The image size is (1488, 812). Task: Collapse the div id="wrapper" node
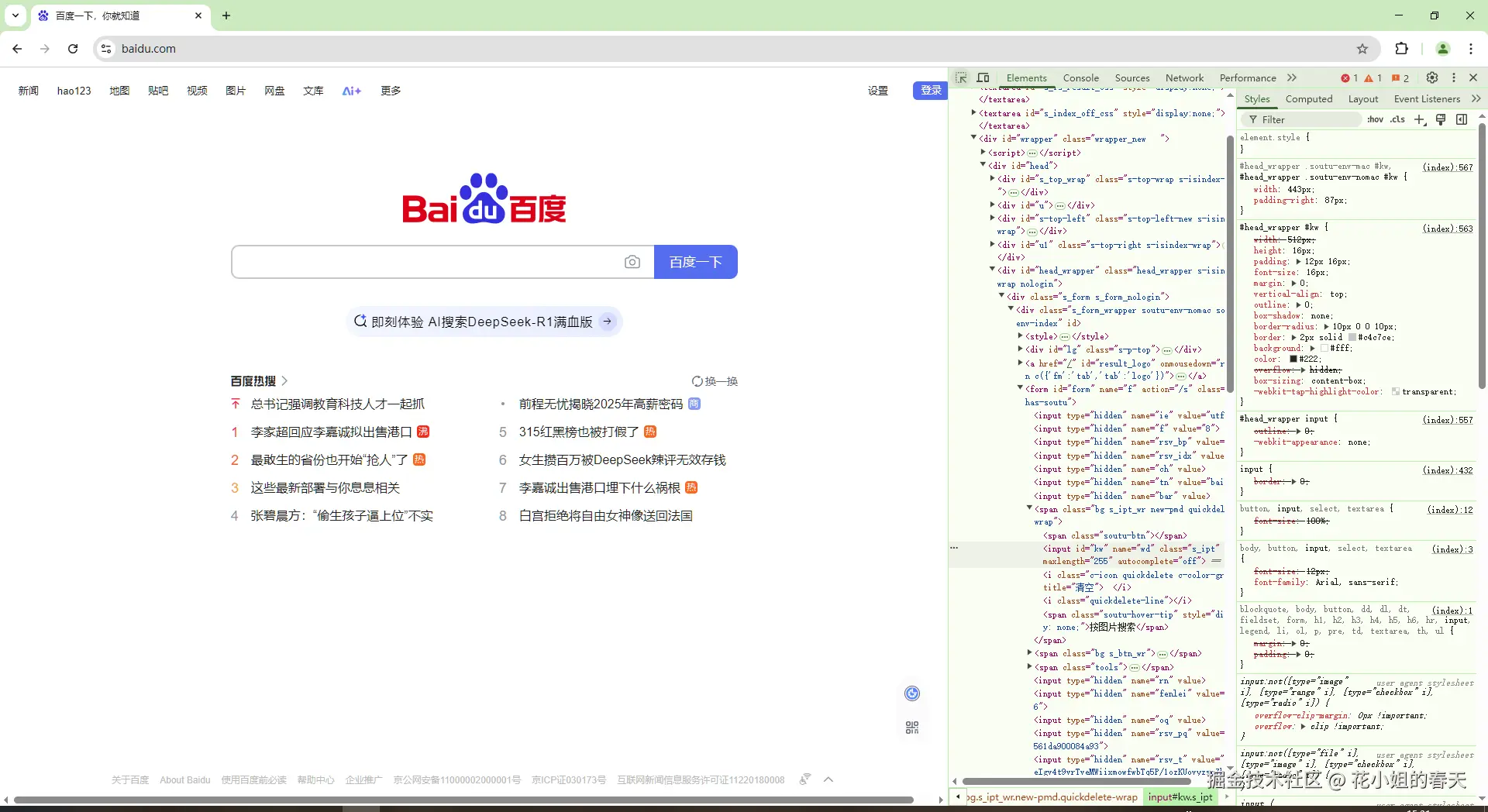click(974, 138)
